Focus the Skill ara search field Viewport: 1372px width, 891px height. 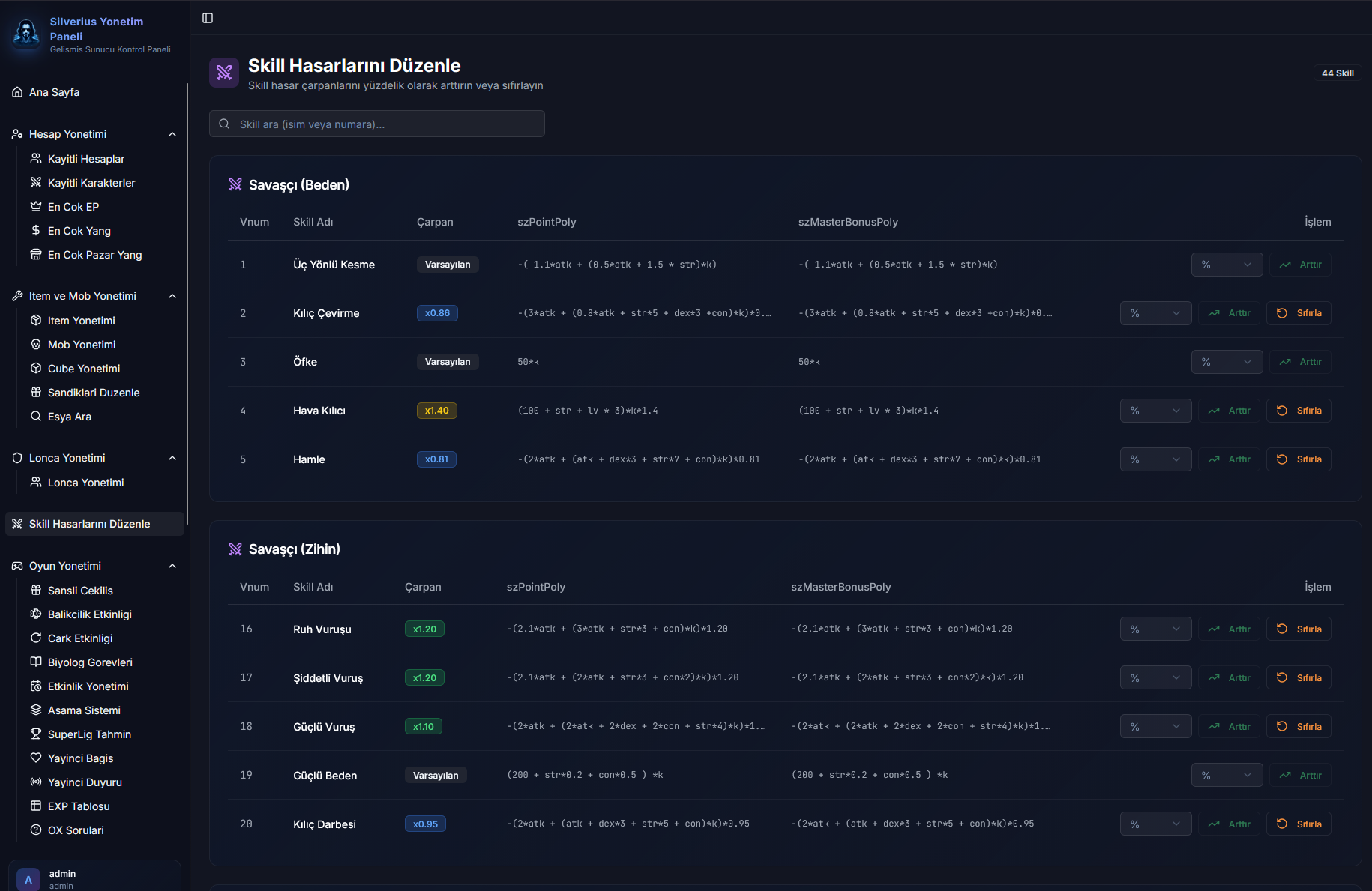[386, 124]
